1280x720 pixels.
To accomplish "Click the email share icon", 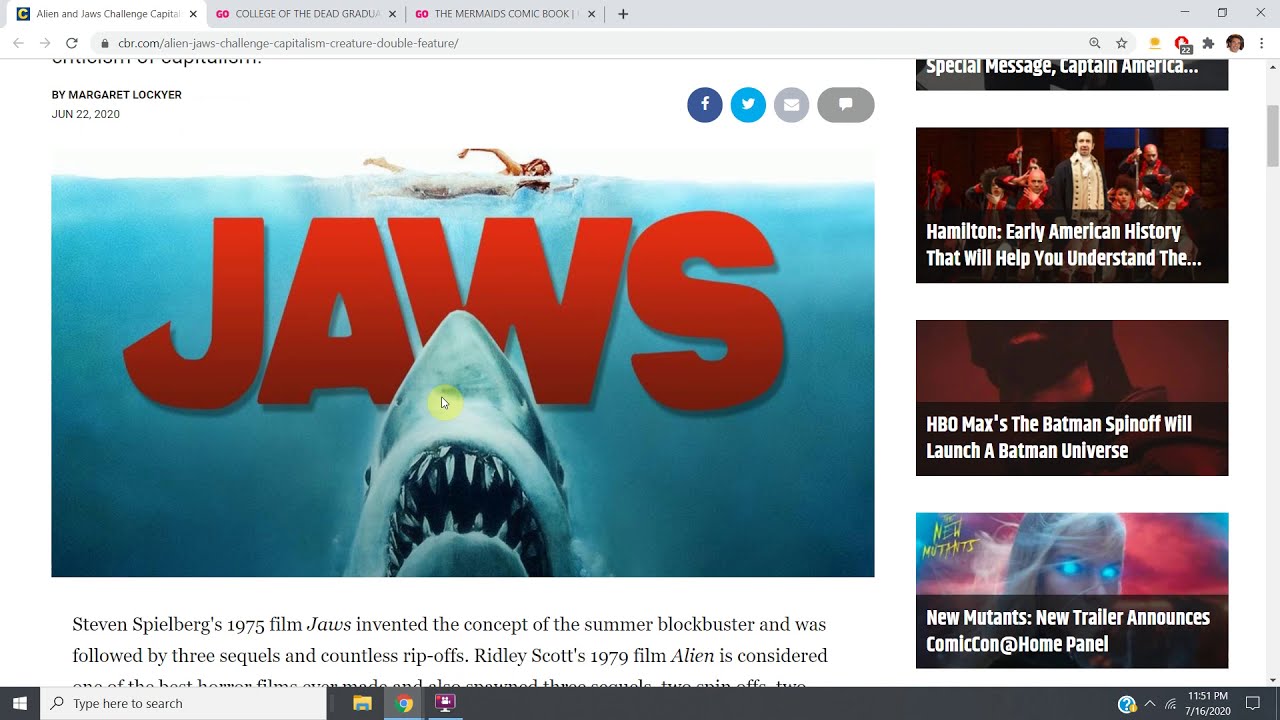I will coord(791,105).
